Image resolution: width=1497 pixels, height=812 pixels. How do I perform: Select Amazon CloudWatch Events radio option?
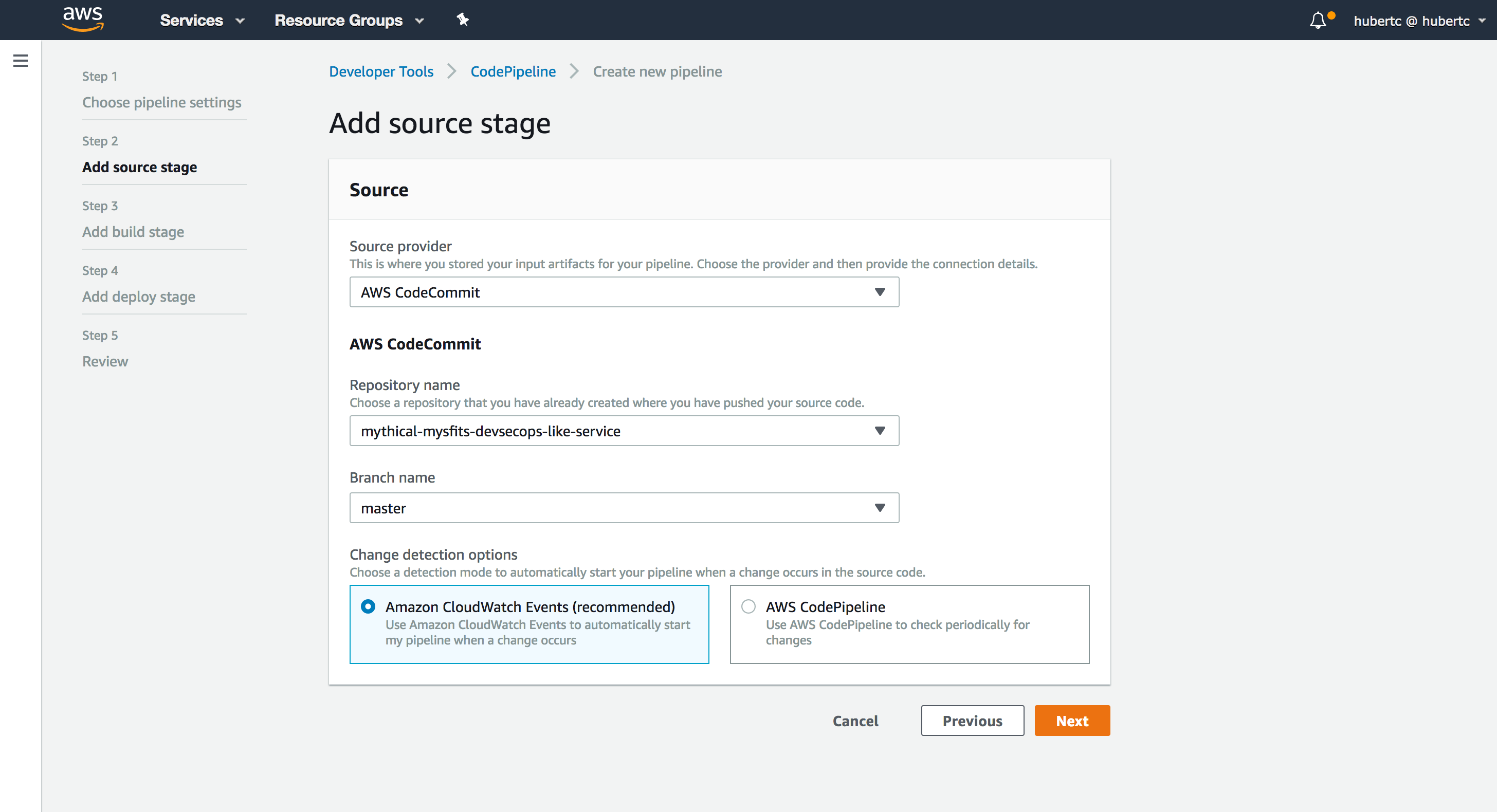368,606
